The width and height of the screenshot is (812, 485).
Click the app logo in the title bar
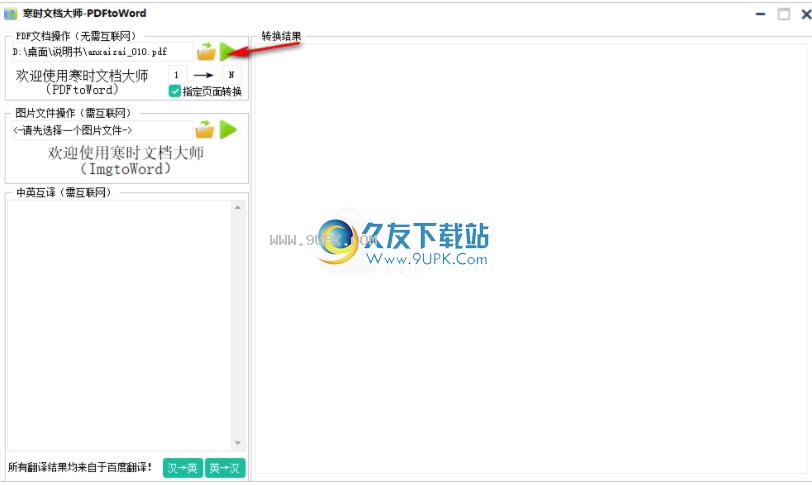[10, 13]
